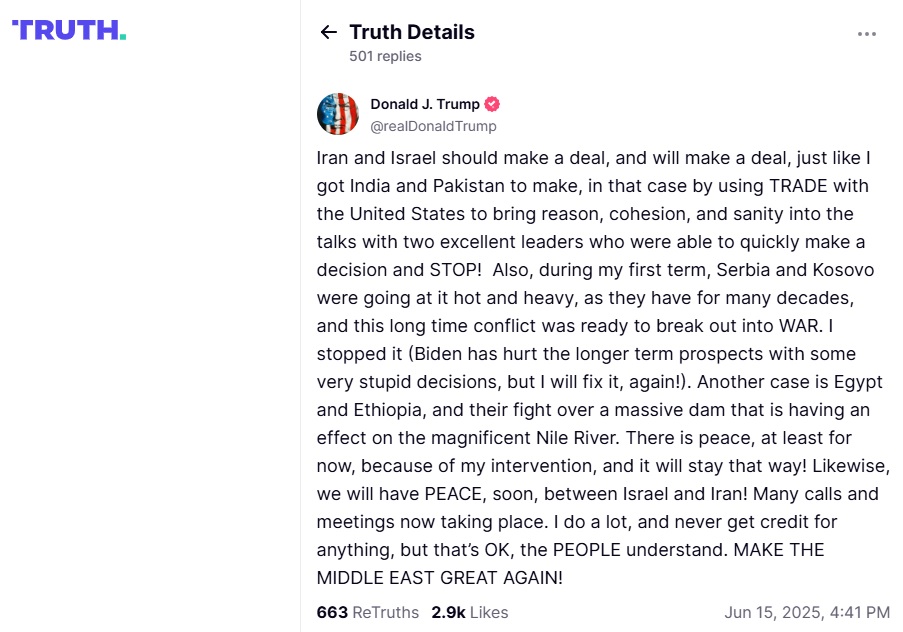Viewport: 903px width, 632px height.
Task: Click the green period in the TRUTH logo
Action: tap(123, 37)
